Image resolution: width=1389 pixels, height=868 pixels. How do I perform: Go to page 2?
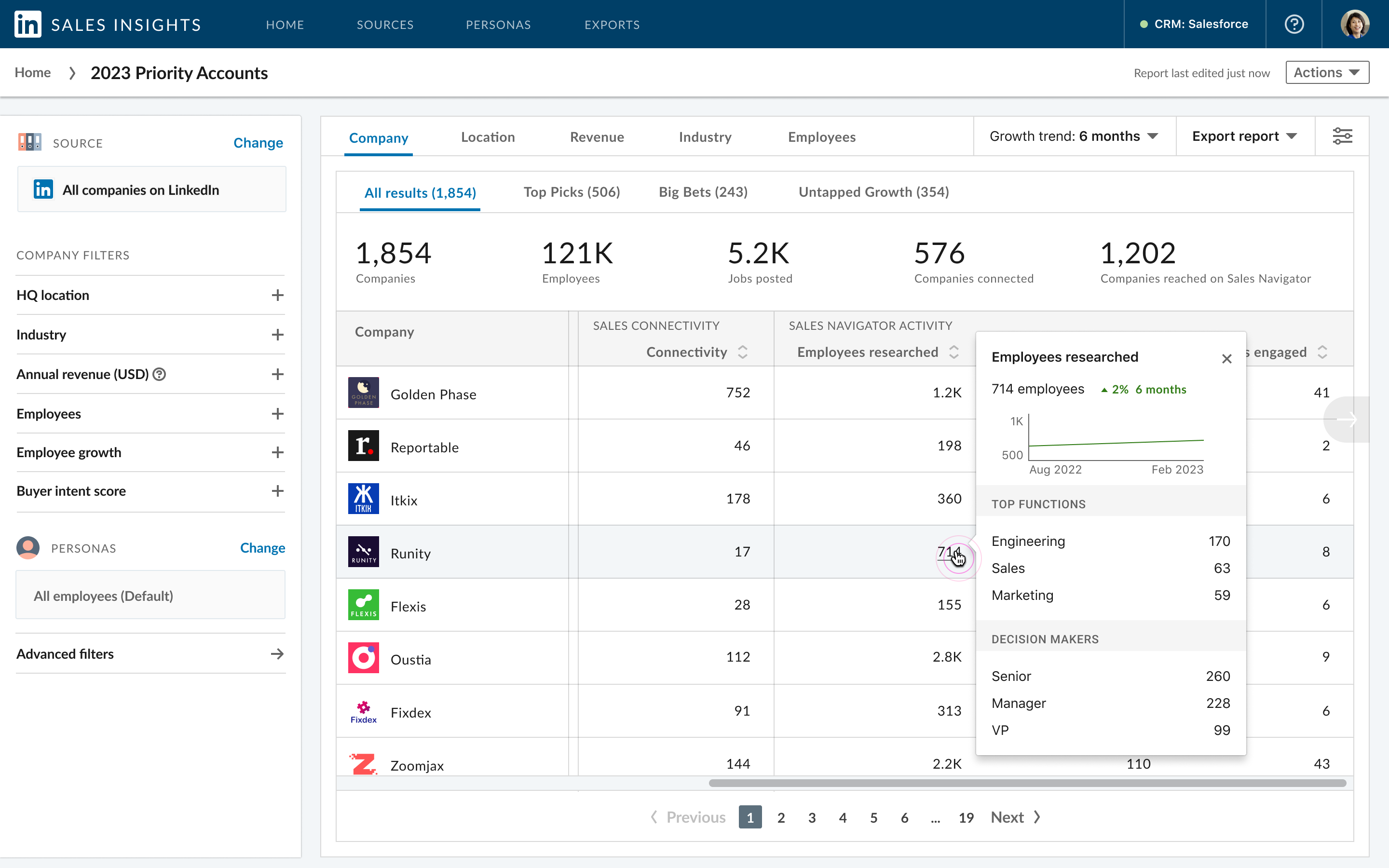tap(781, 817)
